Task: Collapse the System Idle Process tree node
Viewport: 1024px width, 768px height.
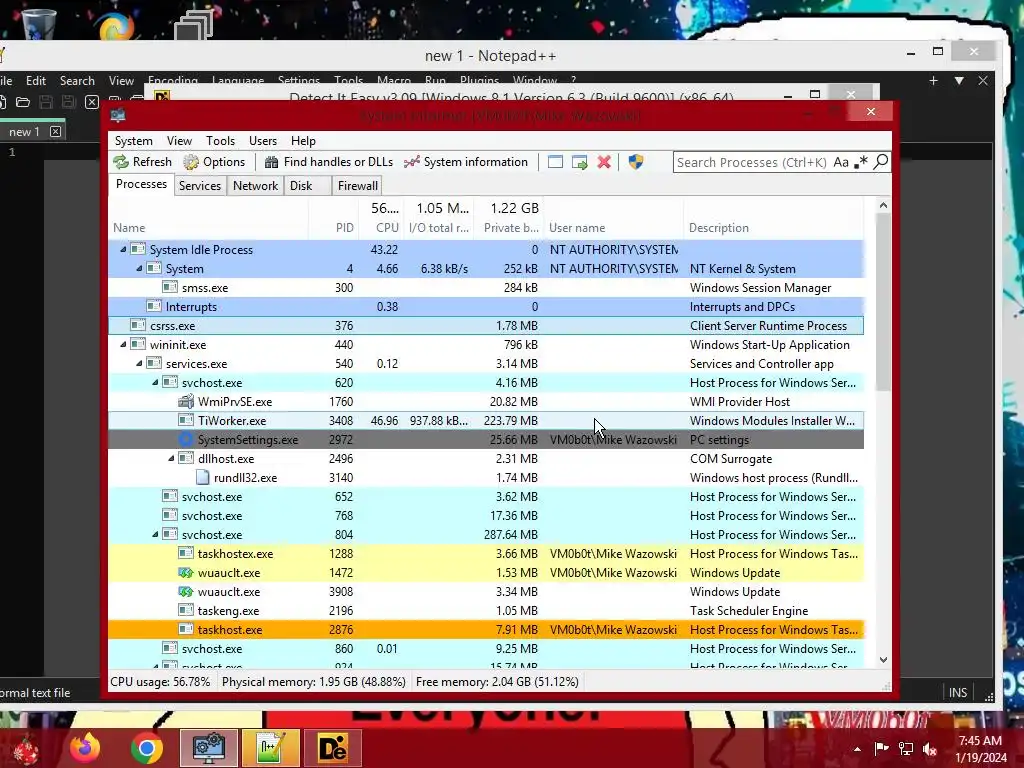Action: 123,249
